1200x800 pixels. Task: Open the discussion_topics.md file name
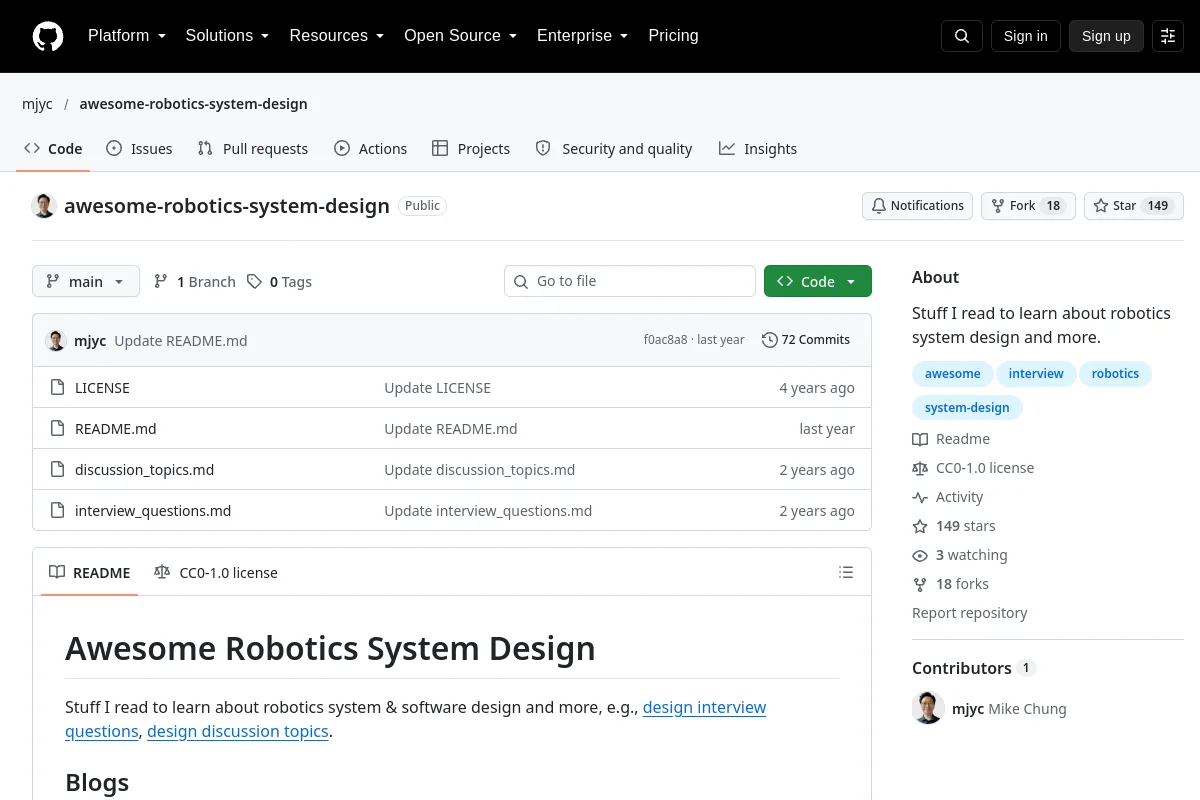(x=144, y=470)
